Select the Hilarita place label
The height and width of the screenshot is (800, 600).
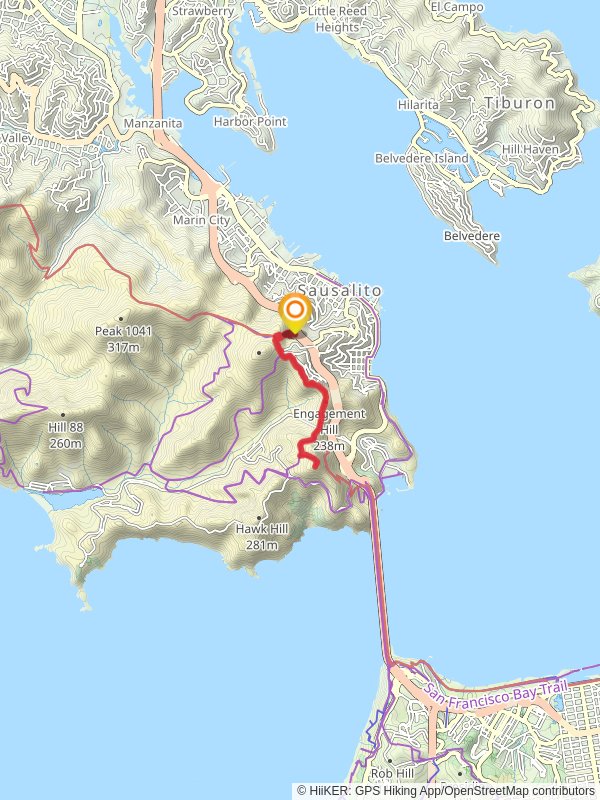(418, 105)
